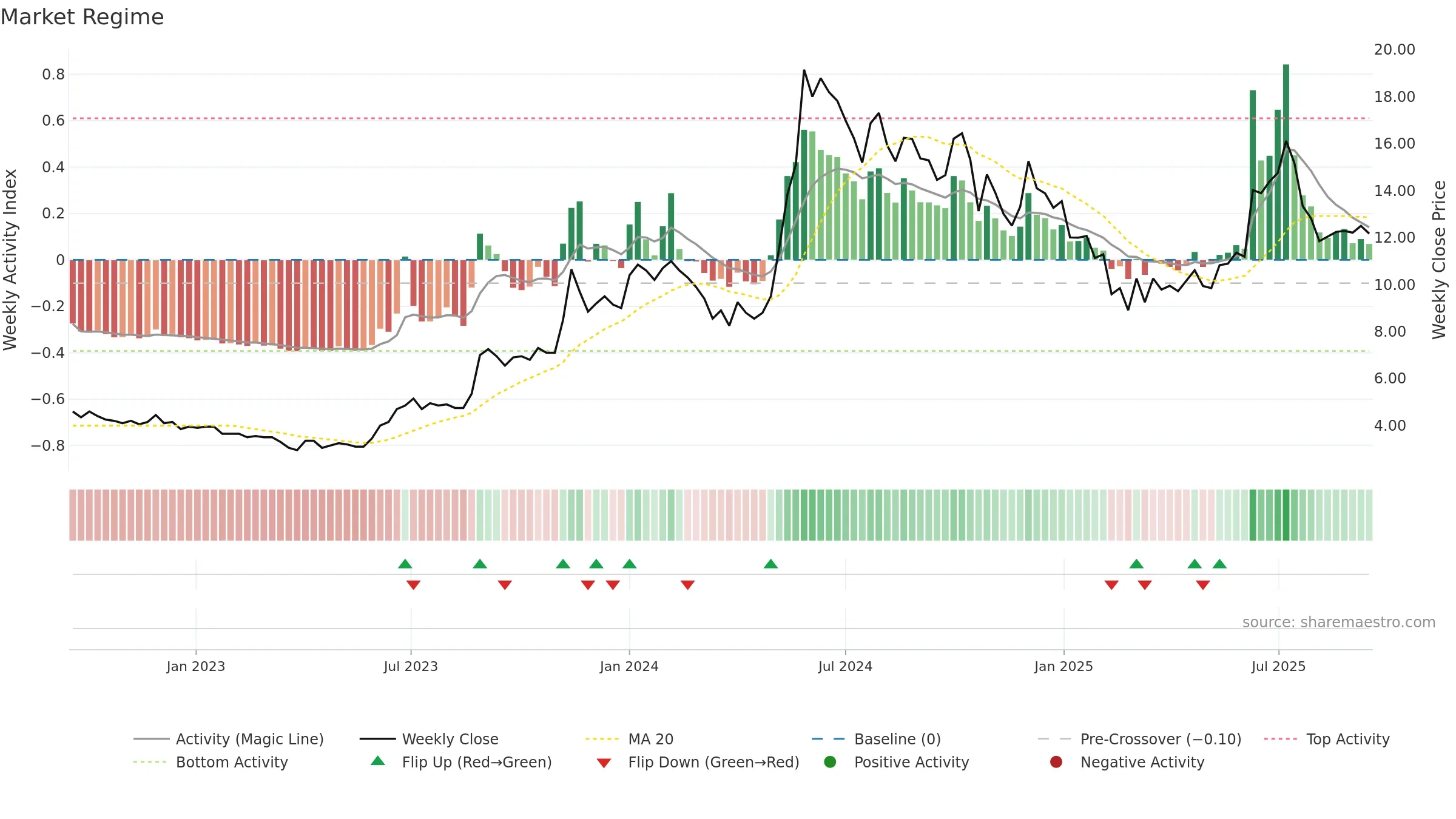Click the 10.00 price axis label
The height and width of the screenshot is (819, 1456).
point(1394,285)
